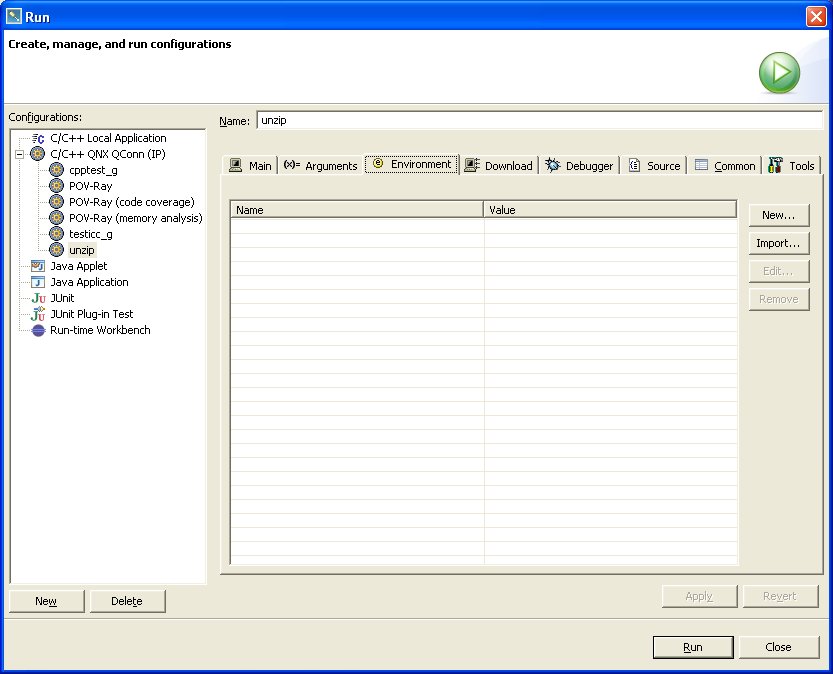Collapse the C/C++ QNX QConn (IP) node
Screen dimensions: 833x674
(x=19, y=154)
